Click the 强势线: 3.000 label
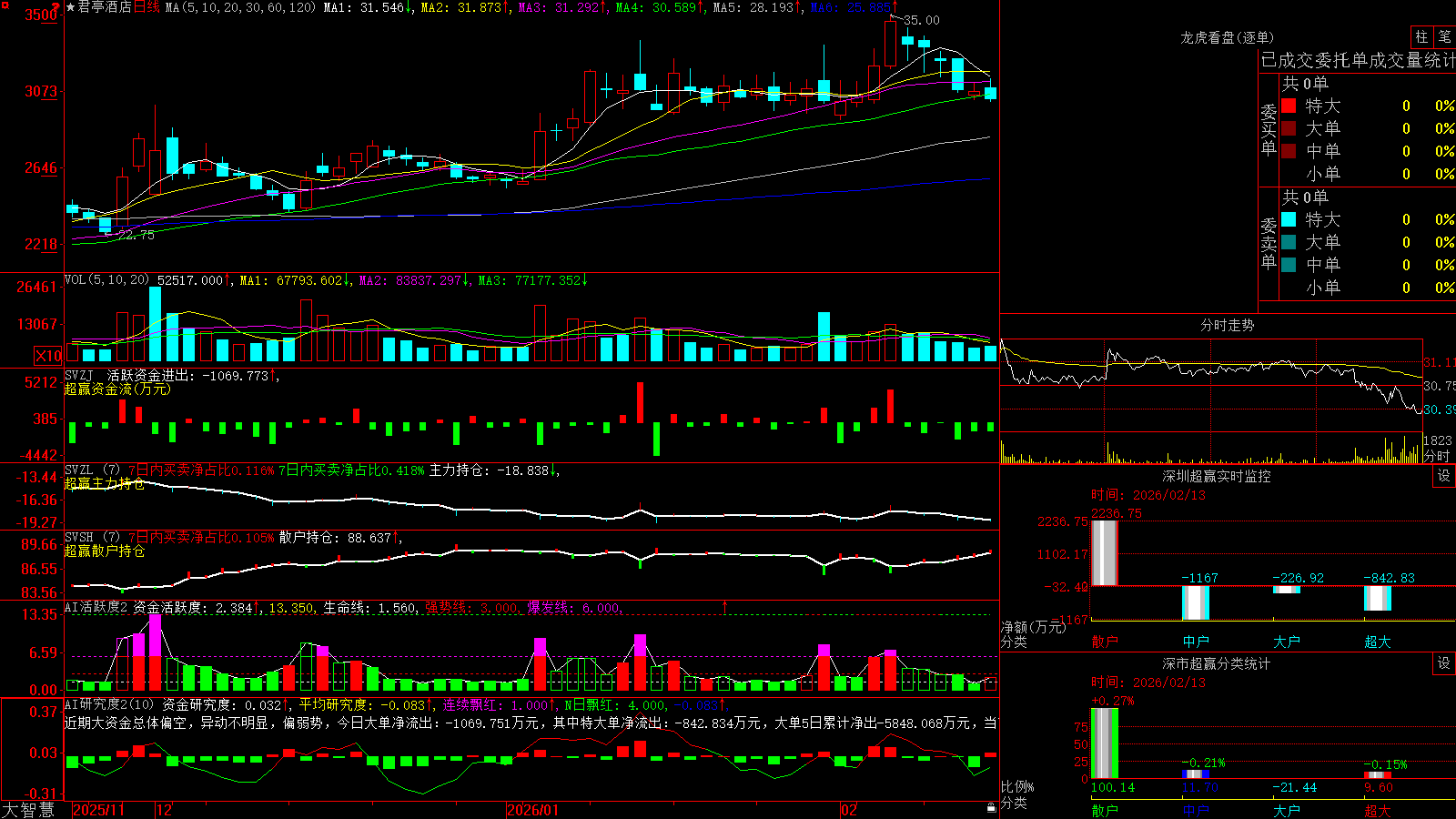 point(472,608)
